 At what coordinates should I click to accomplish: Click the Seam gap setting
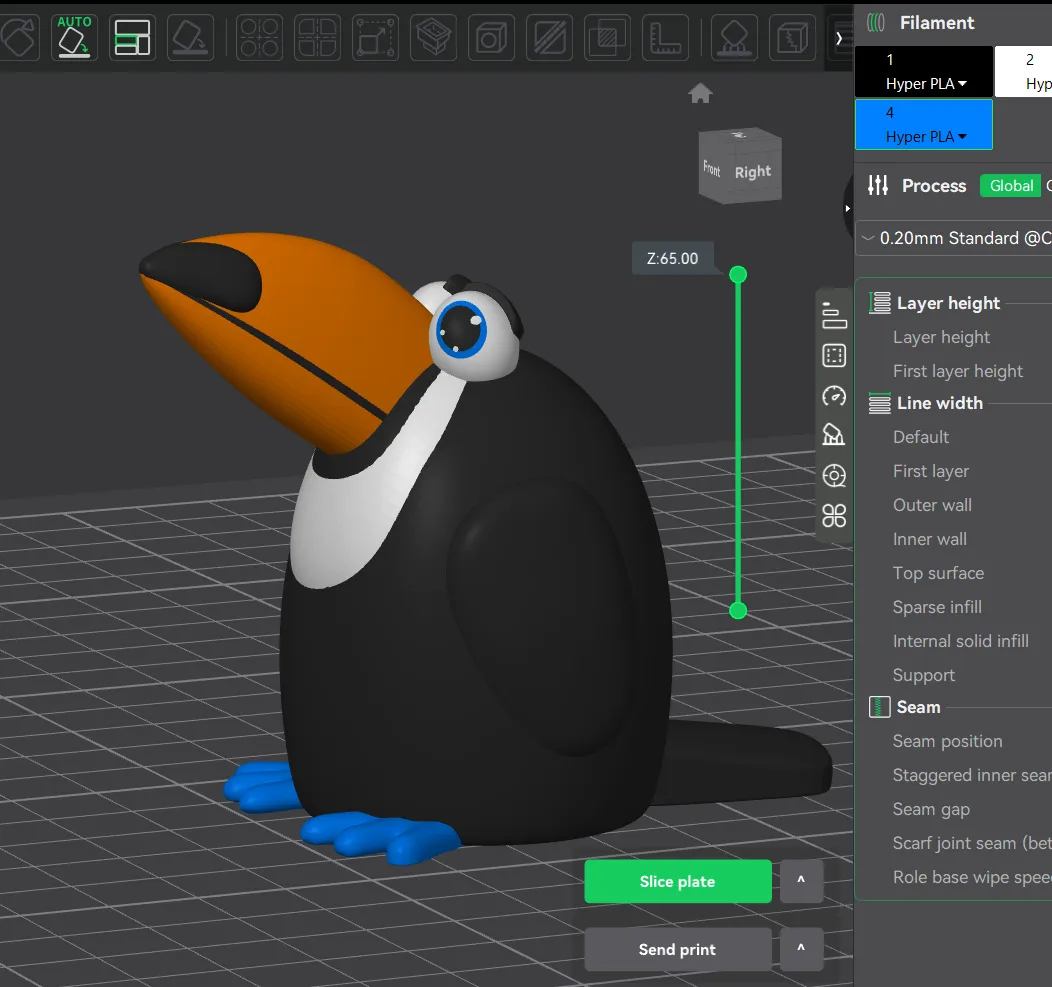931,809
